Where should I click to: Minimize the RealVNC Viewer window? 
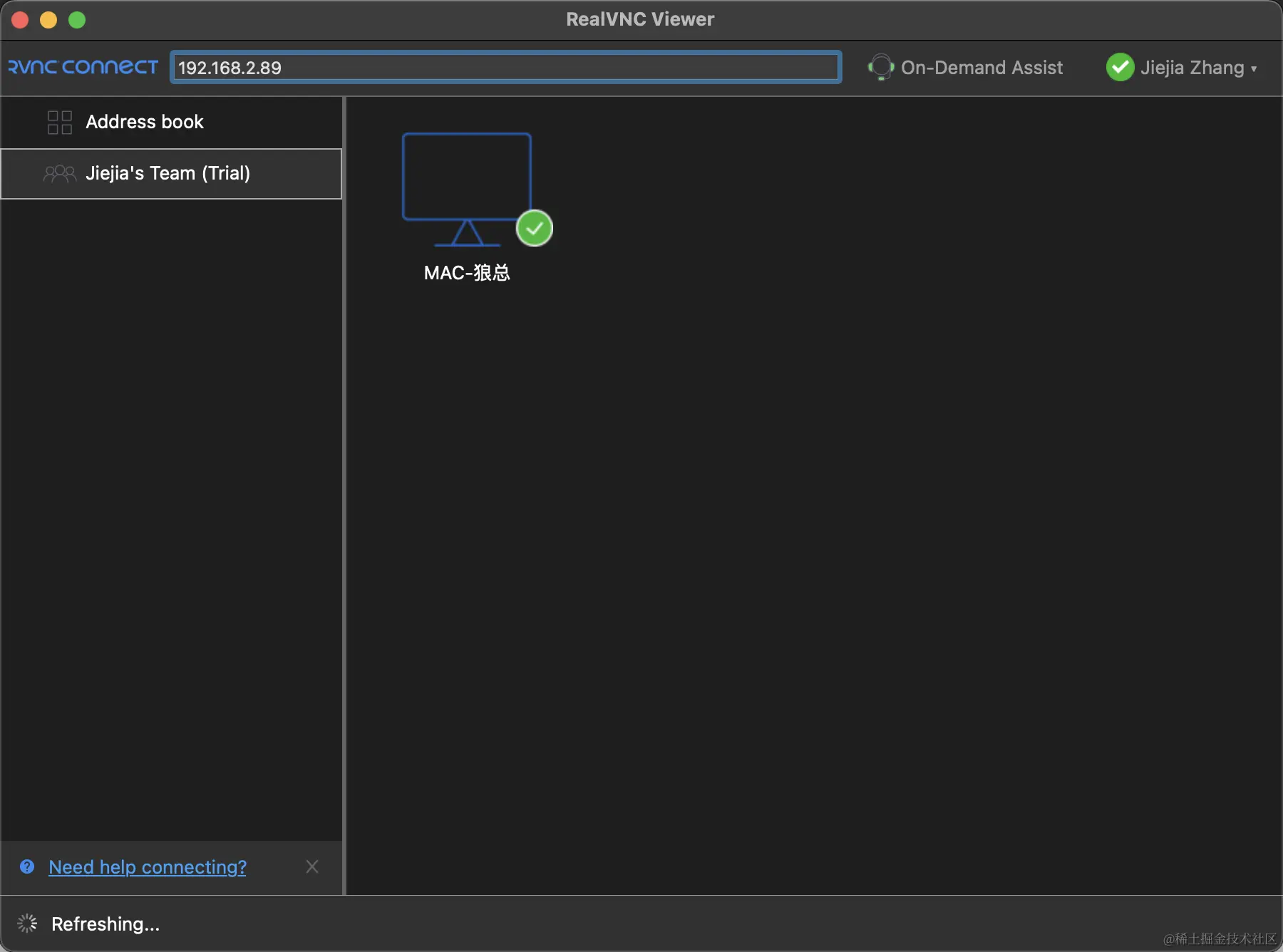(x=48, y=20)
